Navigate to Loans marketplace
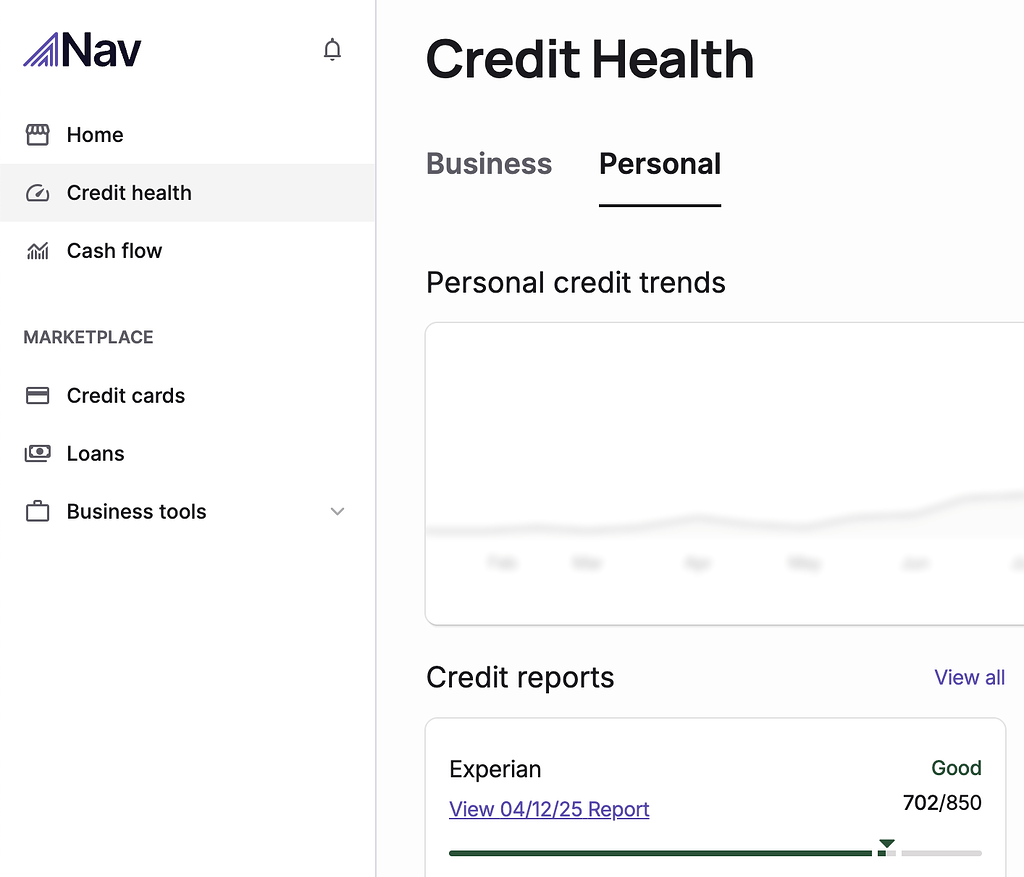 tap(96, 454)
